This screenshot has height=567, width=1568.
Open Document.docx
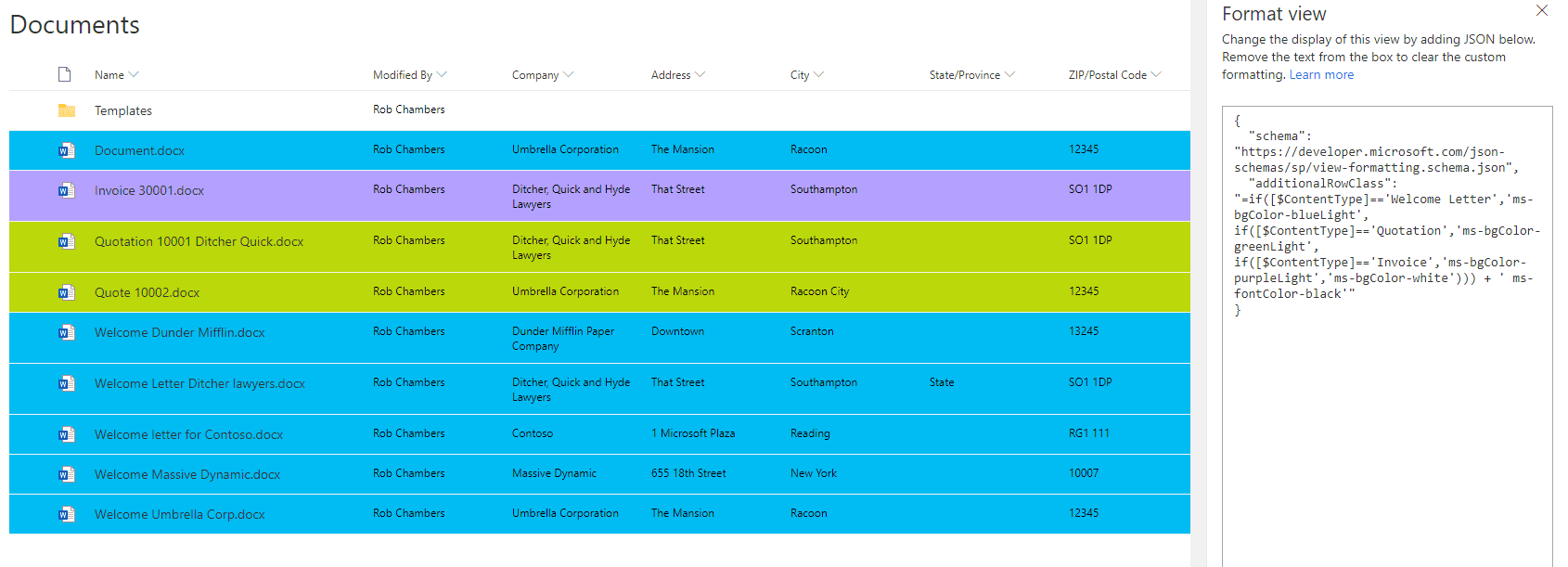coord(139,150)
